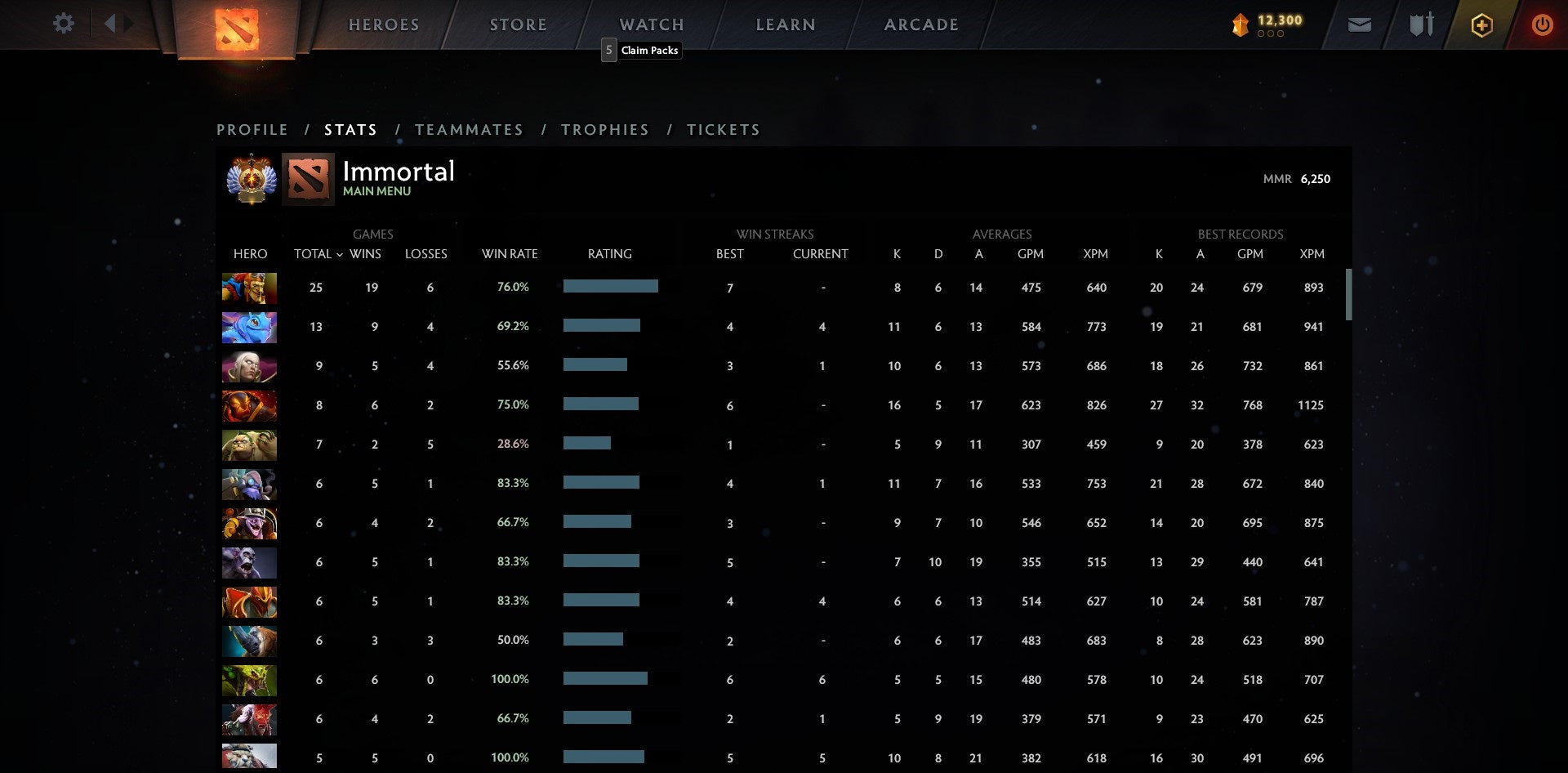Select Invoker's hero portrait

(249, 367)
